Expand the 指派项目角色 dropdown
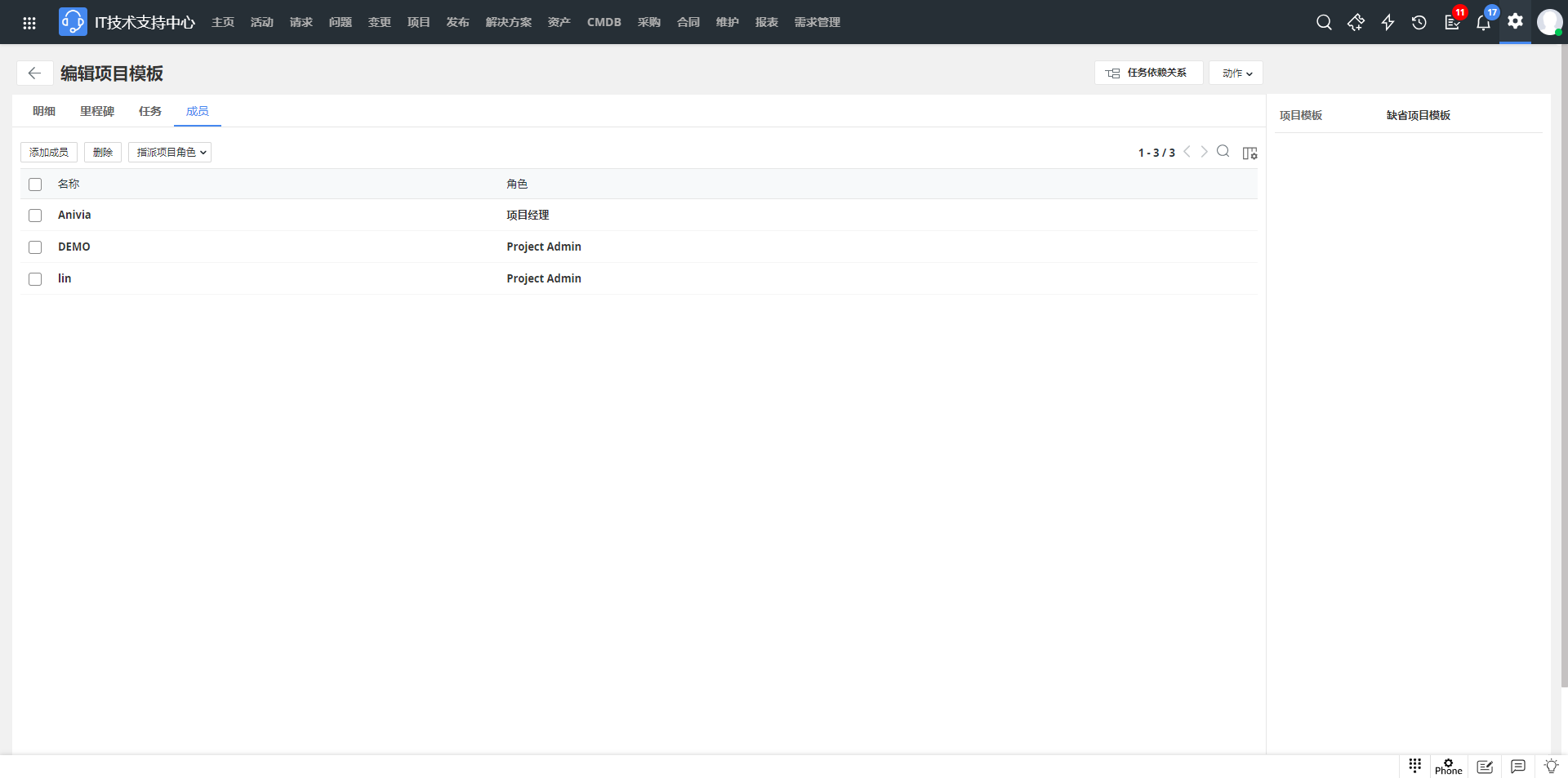 (x=170, y=153)
